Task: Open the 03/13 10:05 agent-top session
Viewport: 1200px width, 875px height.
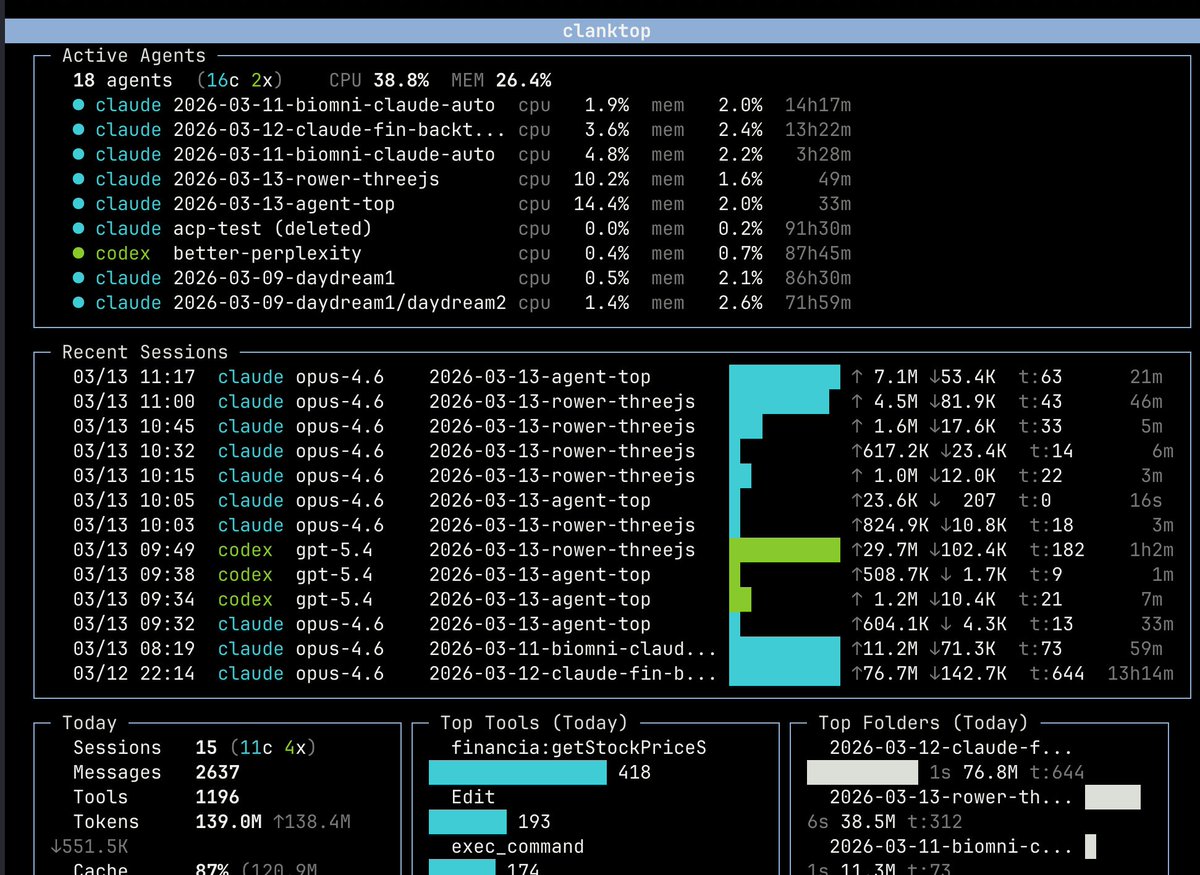Action: (618, 501)
